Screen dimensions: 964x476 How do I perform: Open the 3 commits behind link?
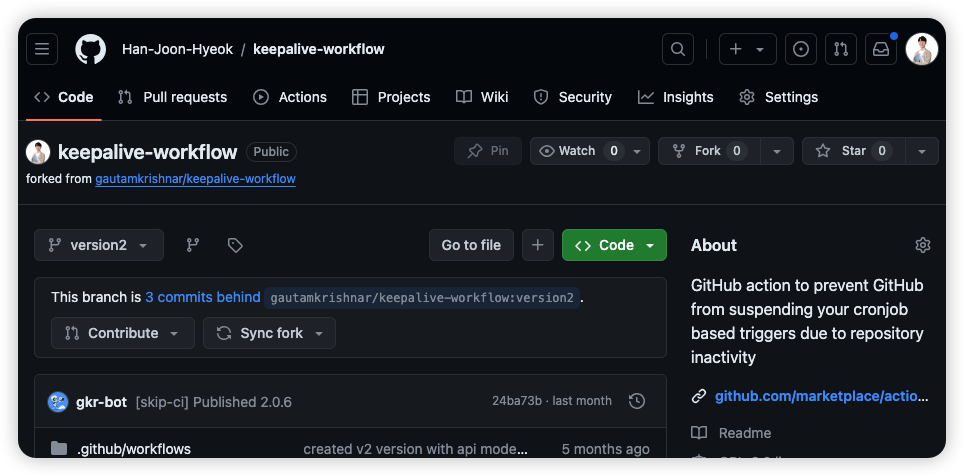(203, 297)
